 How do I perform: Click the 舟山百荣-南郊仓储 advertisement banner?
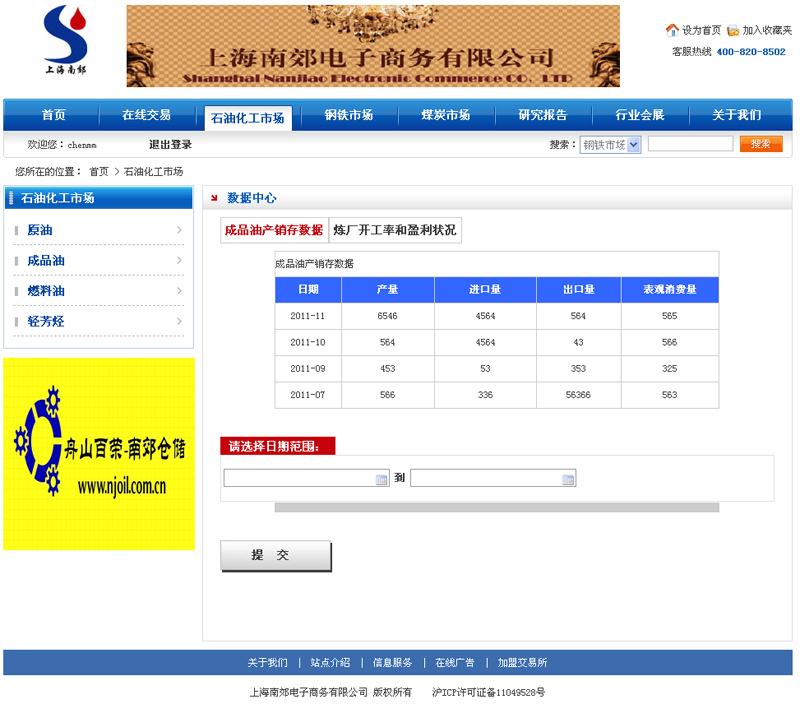pyautogui.click(x=99, y=454)
